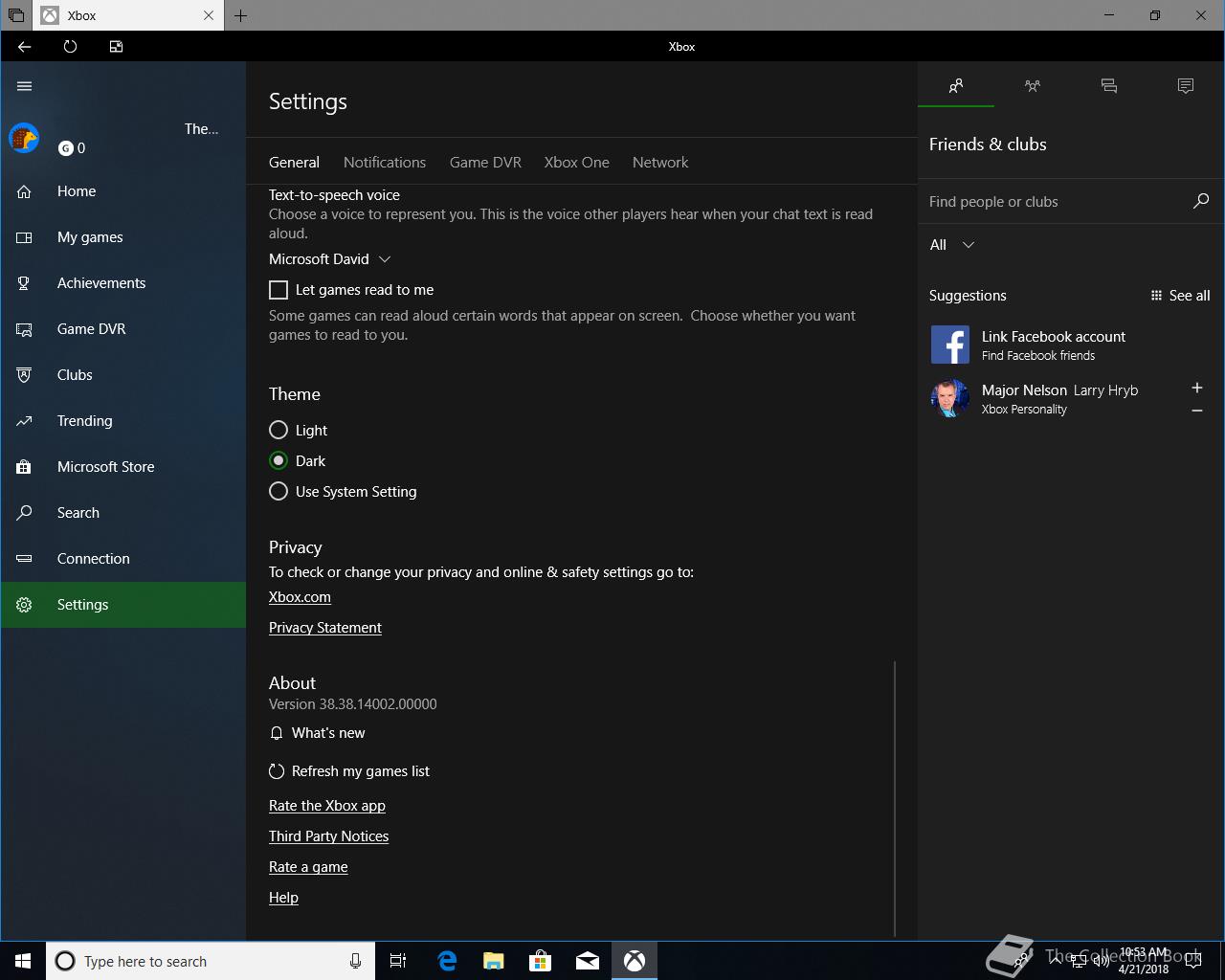Select the Light theme option
Screen dimensions: 1225x980
click(278, 431)
